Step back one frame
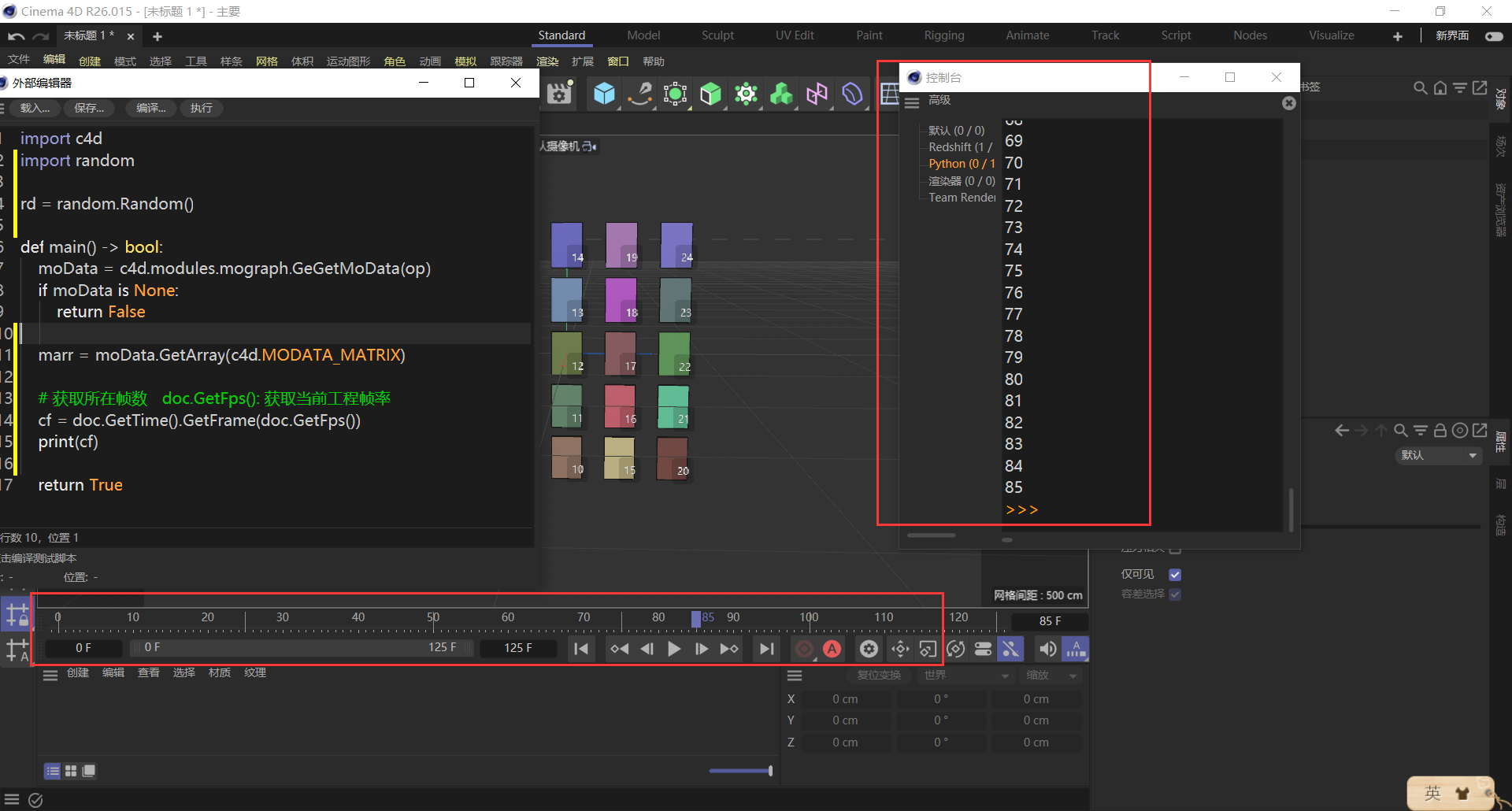Viewport: 1512px width, 811px height. tap(647, 649)
